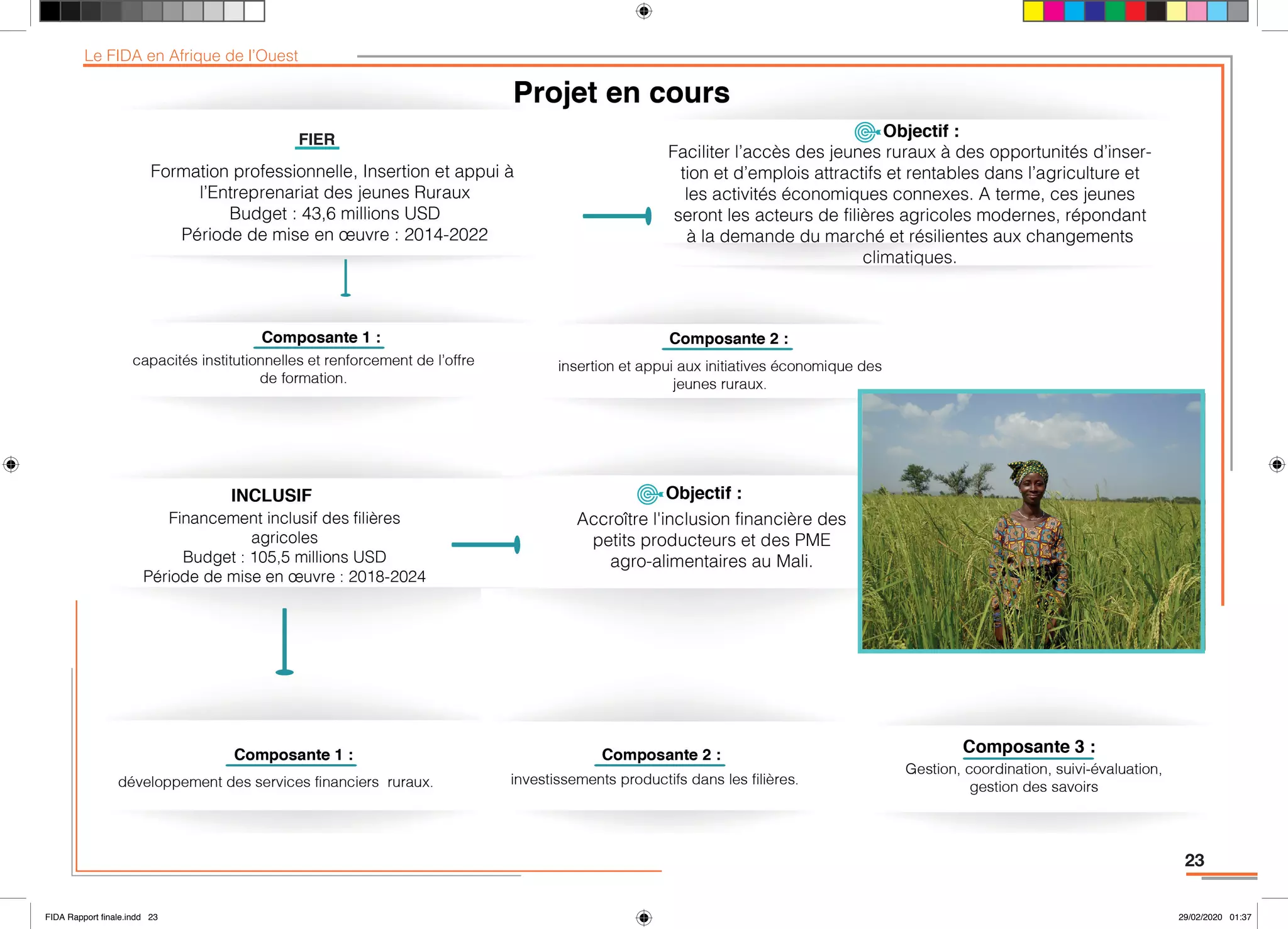Click 'Financement inclusif des filières' text
The height and width of the screenshot is (929, 1288).
[x=284, y=518]
